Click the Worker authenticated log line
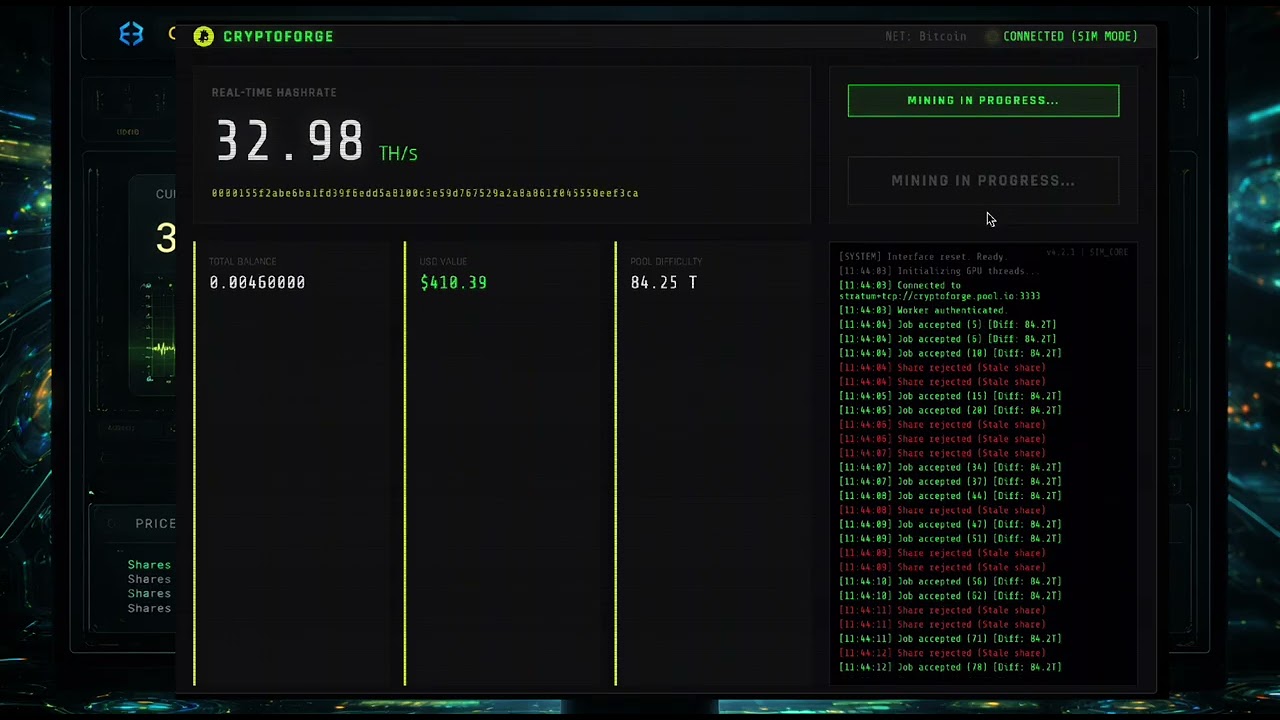1280x720 pixels. pyautogui.click(x=922, y=310)
